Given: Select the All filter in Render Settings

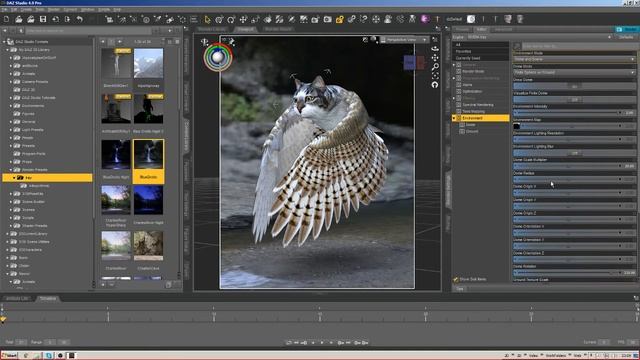Looking at the screenshot, I should (481, 44).
